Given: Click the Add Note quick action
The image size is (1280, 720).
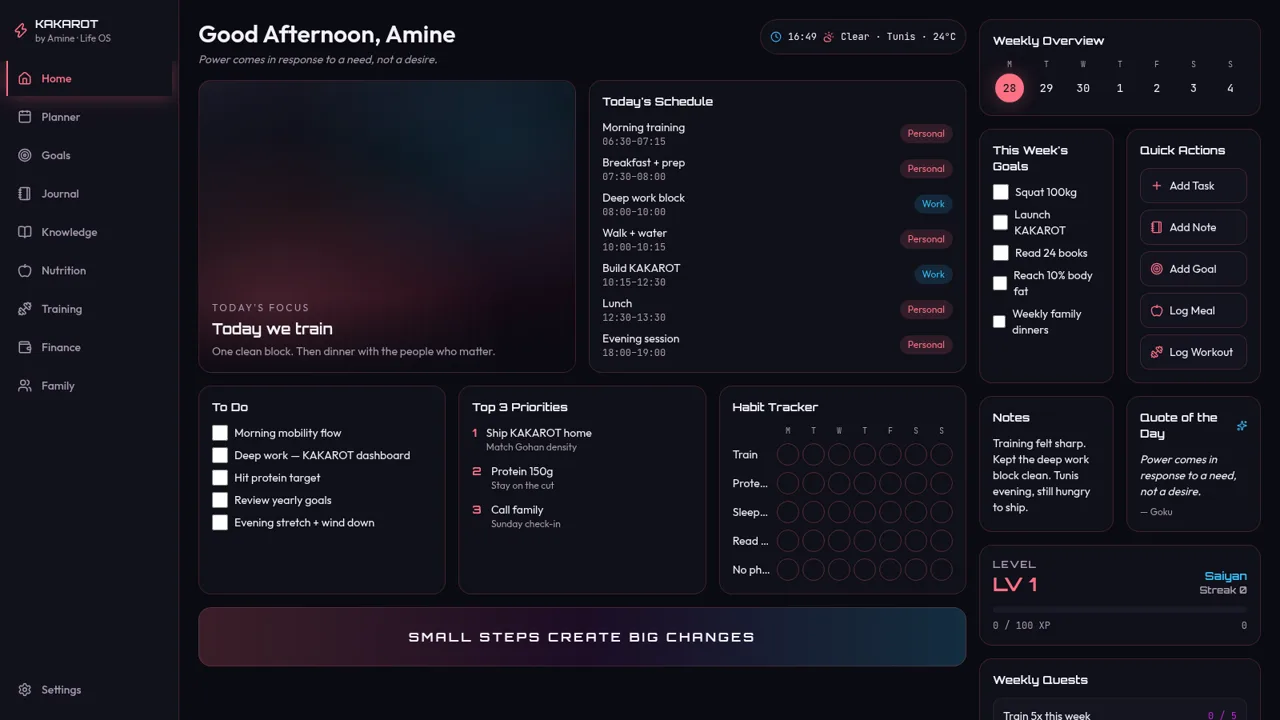Looking at the screenshot, I should 1193,227.
